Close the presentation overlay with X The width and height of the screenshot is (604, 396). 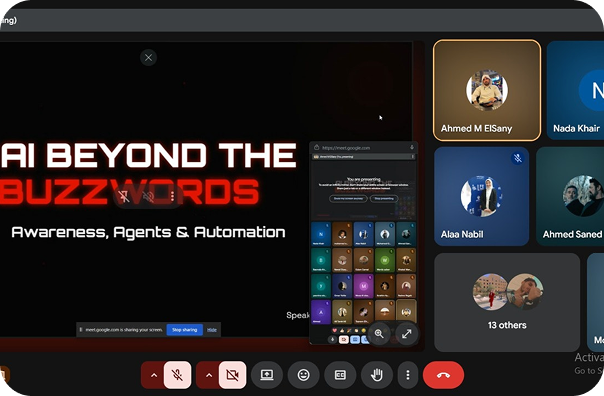148,58
